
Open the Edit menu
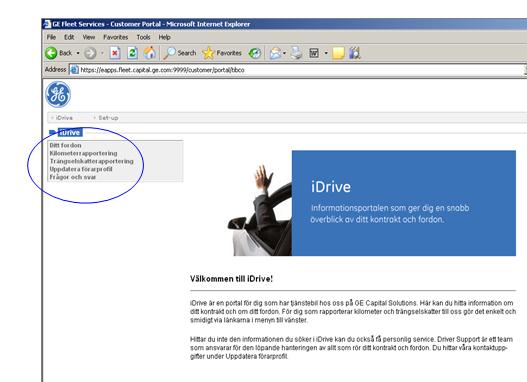click(x=69, y=37)
